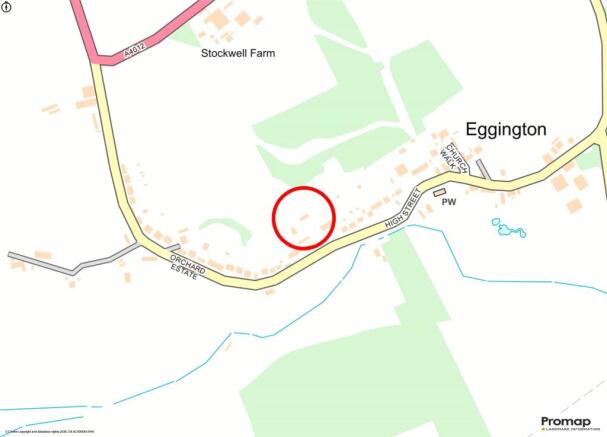Viewport: 607px width, 437px height.
Task: Select the Stockwell Farm buildings cluster
Action: pyautogui.click(x=228, y=23)
